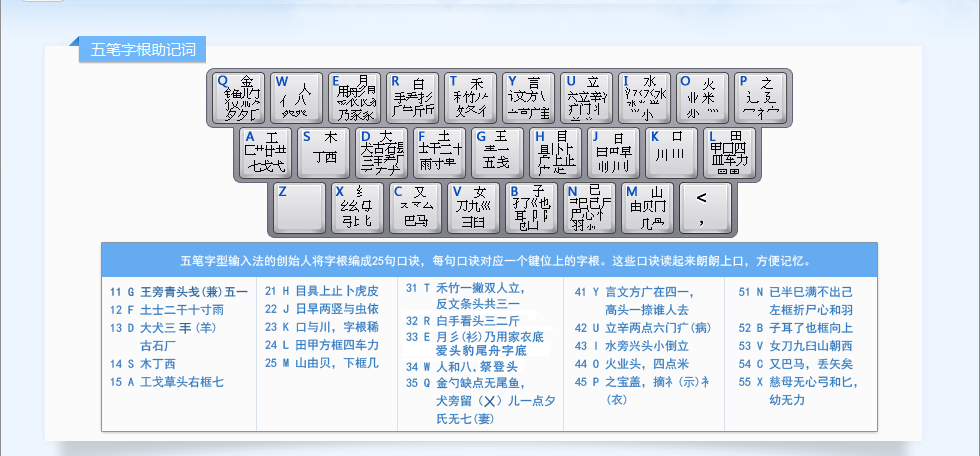Click the E key with 月 radical
Image resolution: width=980 pixels, height=456 pixels.
tap(355, 98)
